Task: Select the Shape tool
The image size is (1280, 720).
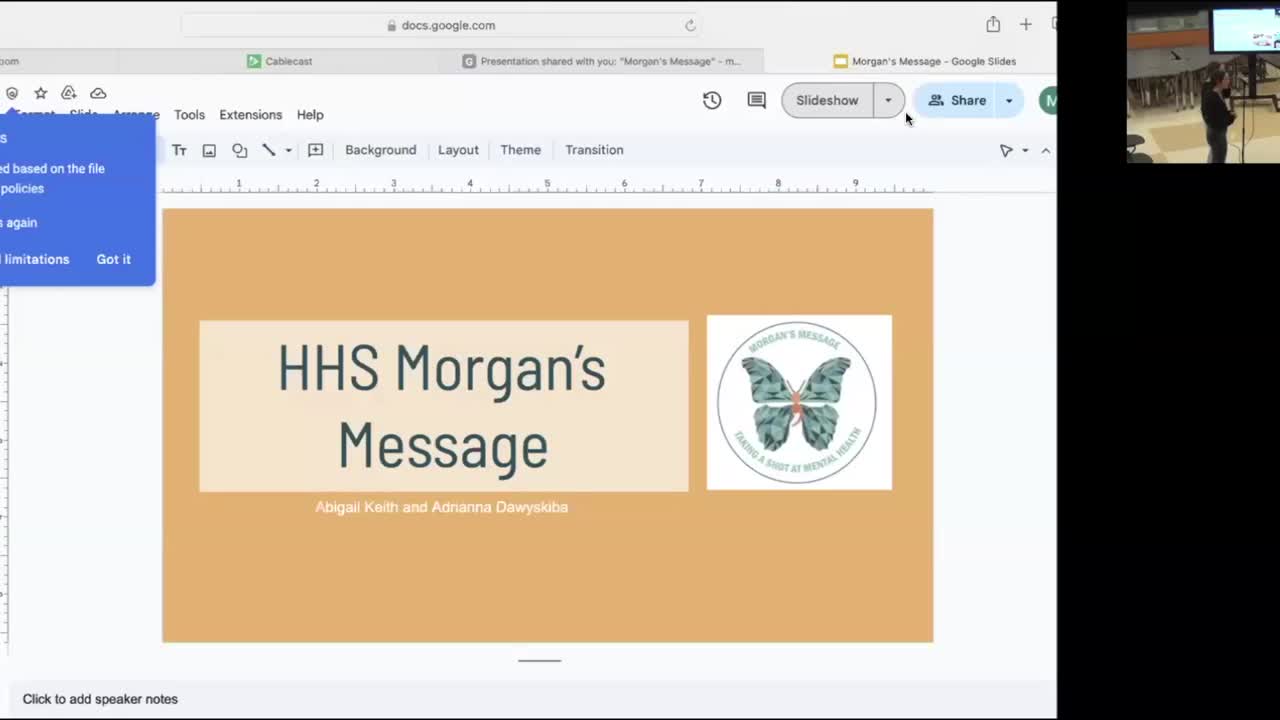Action: [x=239, y=150]
